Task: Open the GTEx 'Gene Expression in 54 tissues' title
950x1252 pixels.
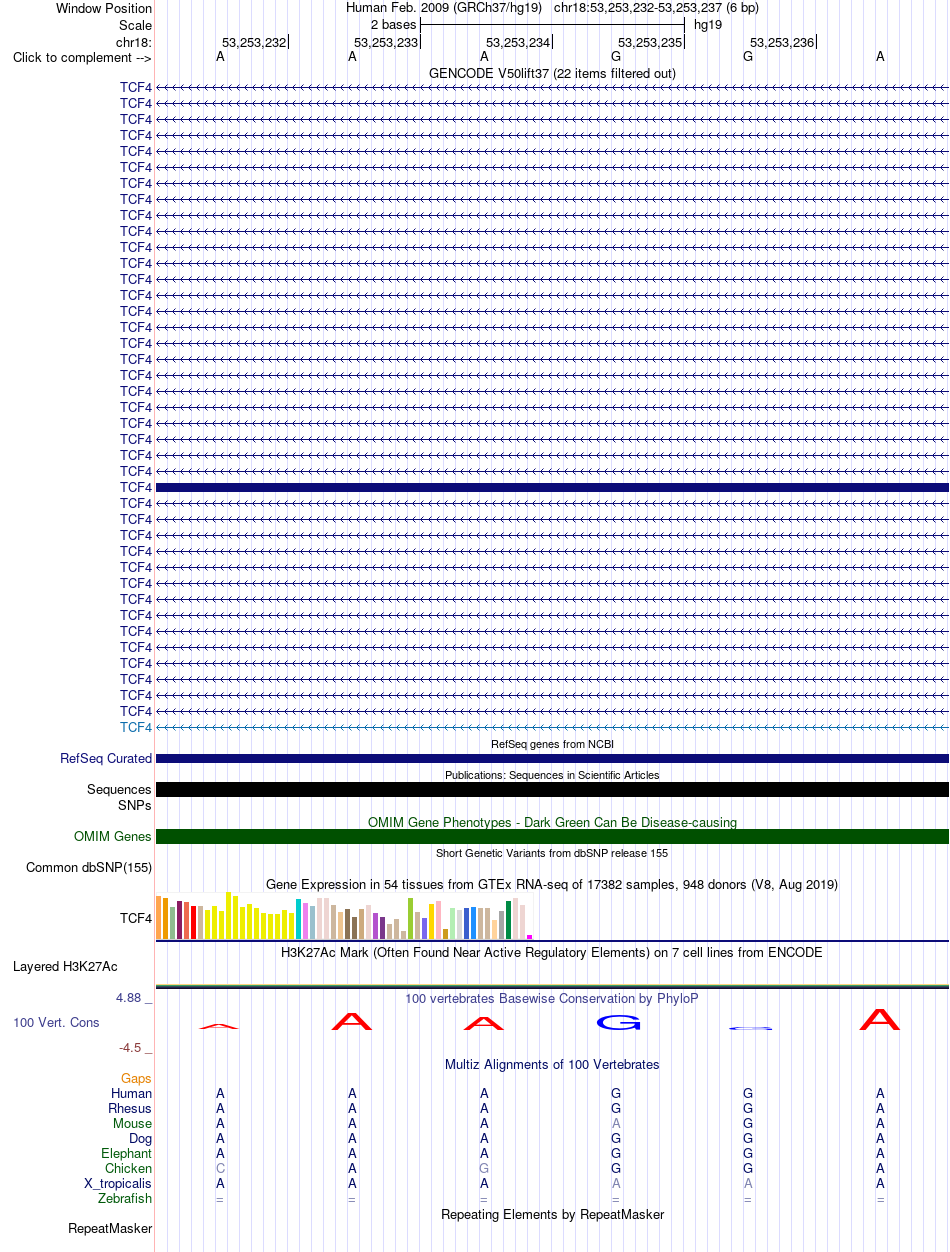Action: pyautogui.click(x=552, y=885)
